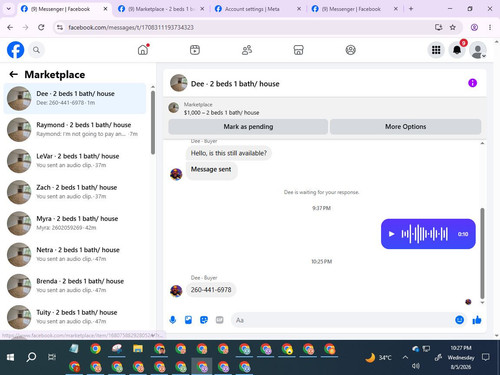
Task: Open the Windows Start menu
Action: point(10,357)
